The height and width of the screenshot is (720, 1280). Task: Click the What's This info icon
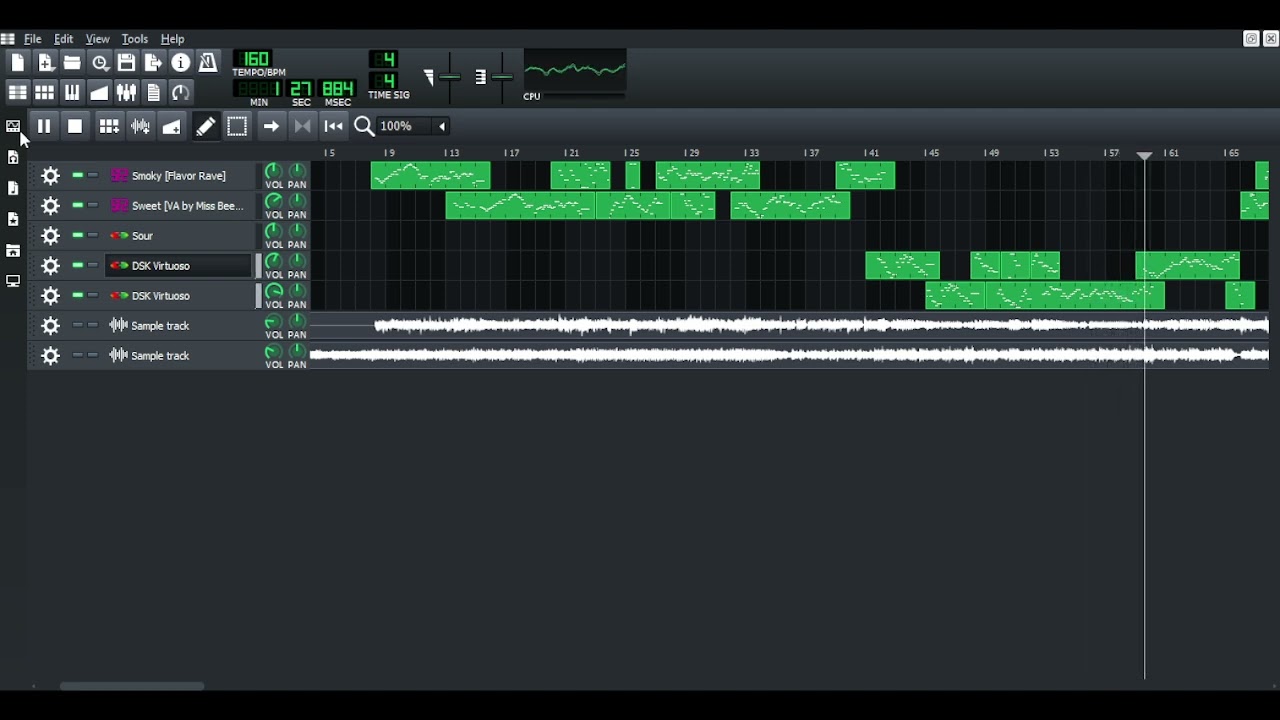181,63
